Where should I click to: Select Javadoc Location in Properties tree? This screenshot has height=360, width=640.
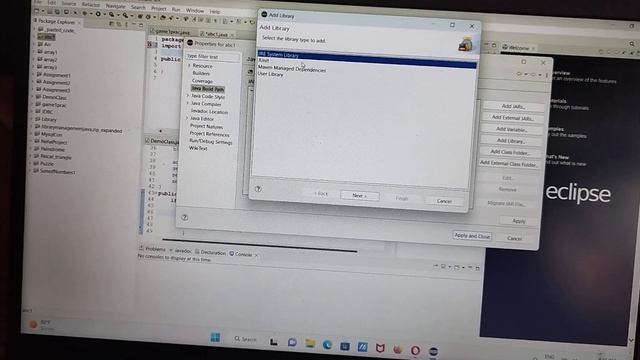click(x=209, y=111)
